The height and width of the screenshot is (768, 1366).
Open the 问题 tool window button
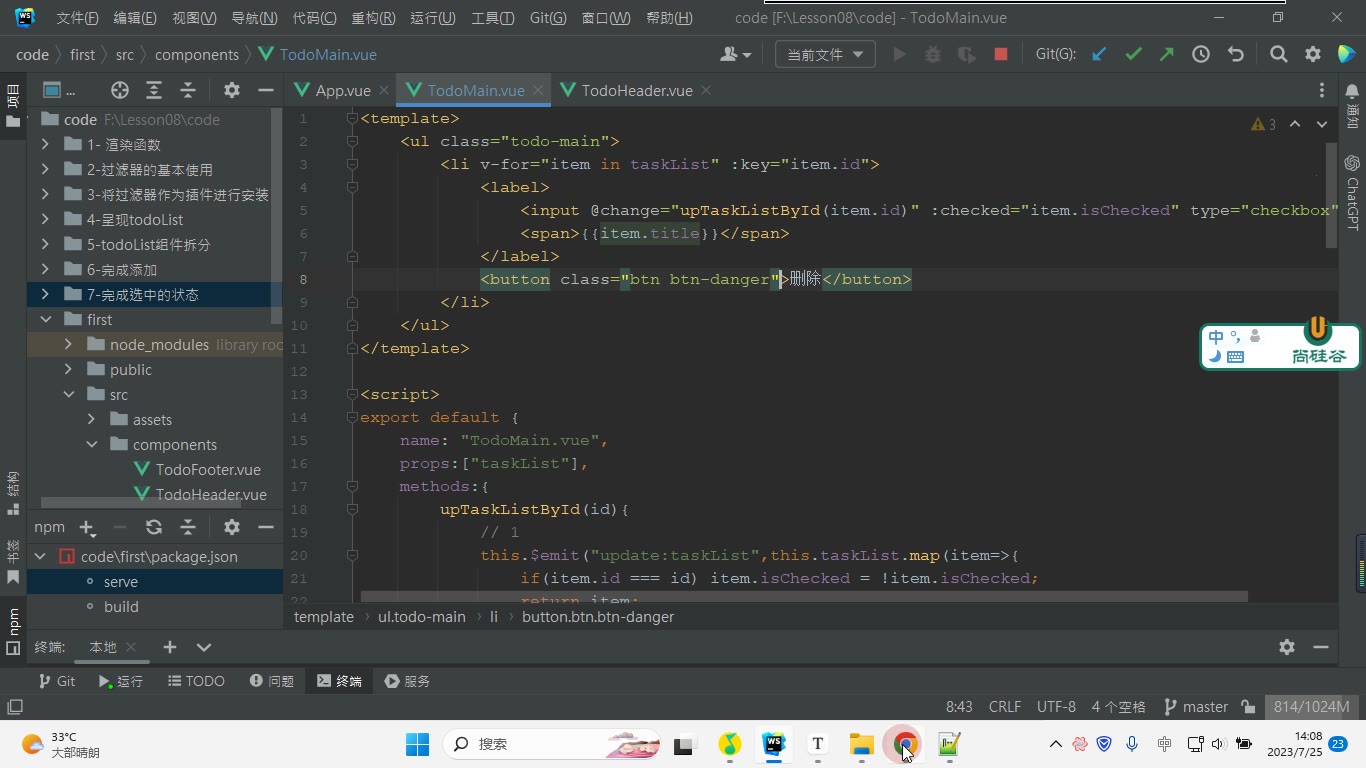tap(272, 681)
